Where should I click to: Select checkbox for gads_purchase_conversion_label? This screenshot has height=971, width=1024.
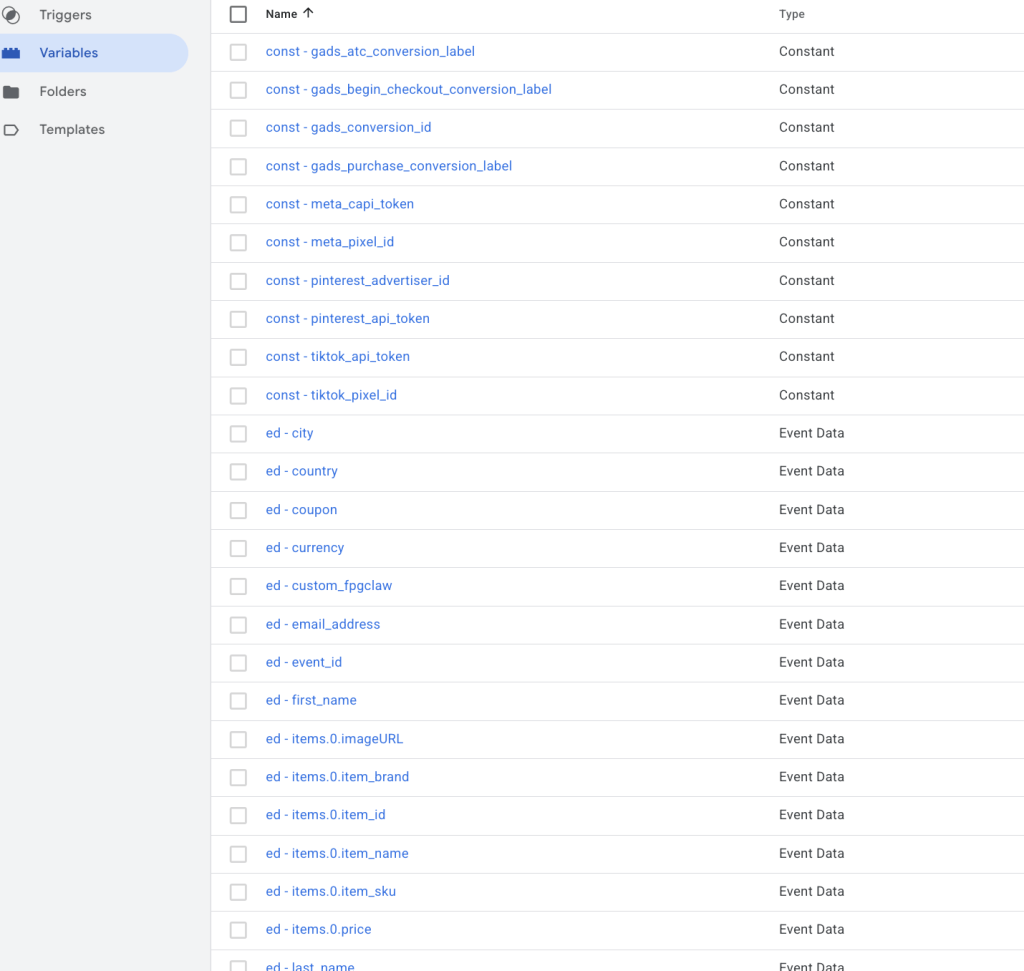(x=238, y=166)
